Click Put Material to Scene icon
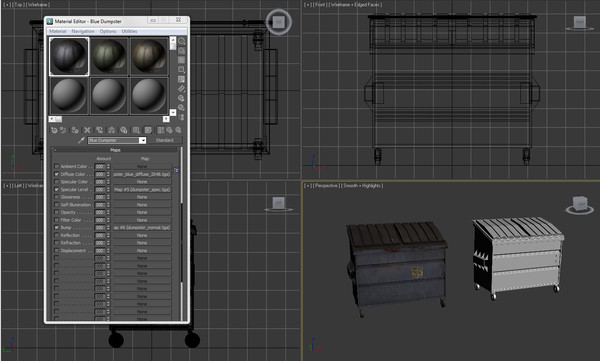The image size is (600, 361). 63,130
